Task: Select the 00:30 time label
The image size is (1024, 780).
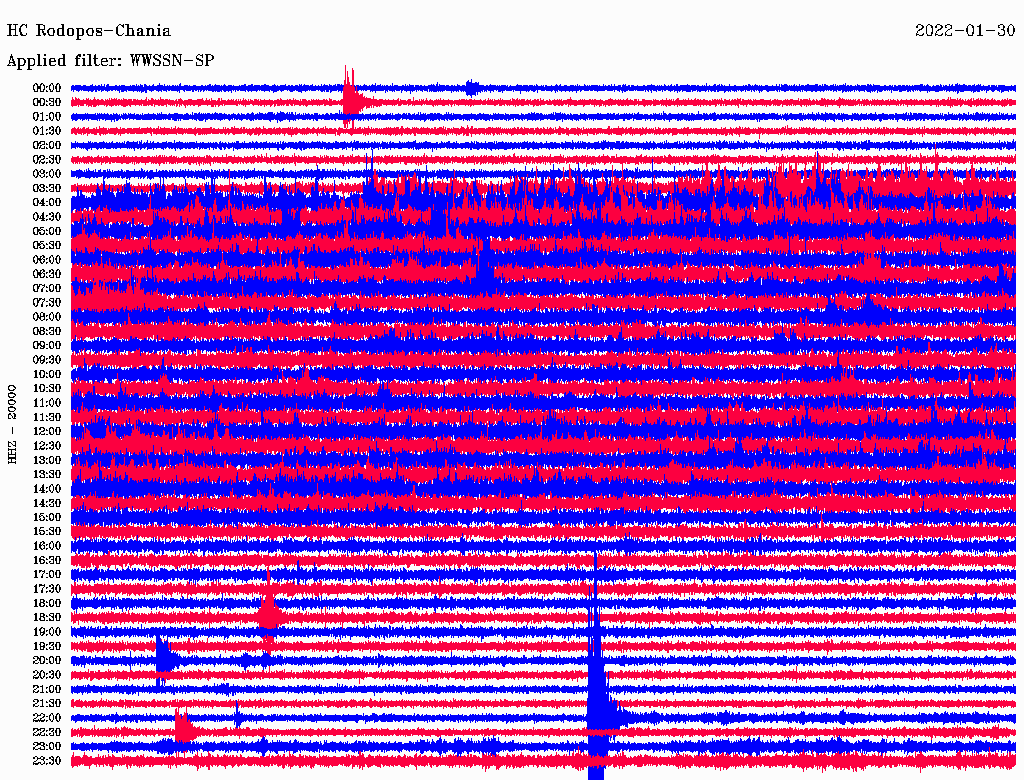Action: point(46,103)
